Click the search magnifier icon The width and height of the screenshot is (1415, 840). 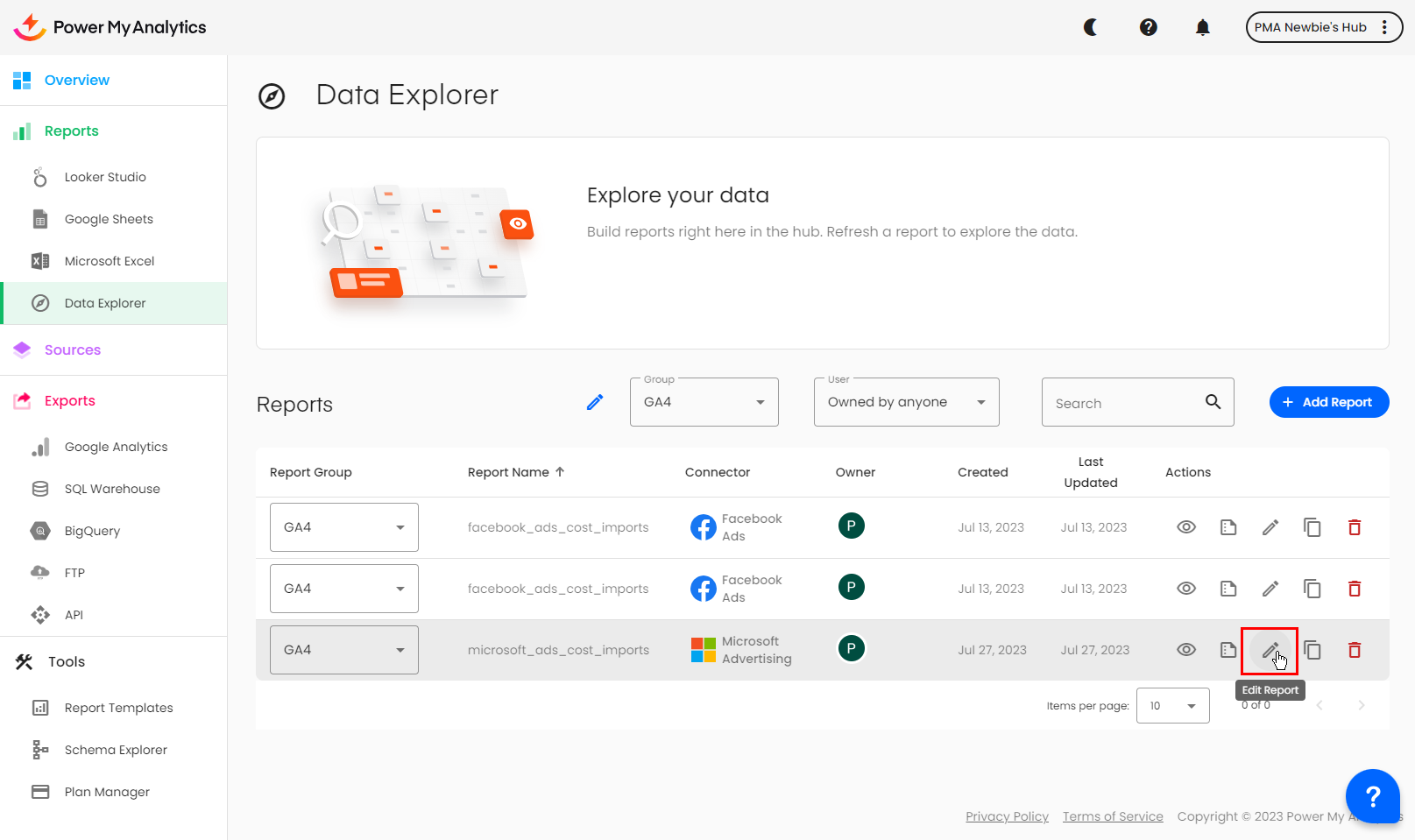[x=1213, y=402]
